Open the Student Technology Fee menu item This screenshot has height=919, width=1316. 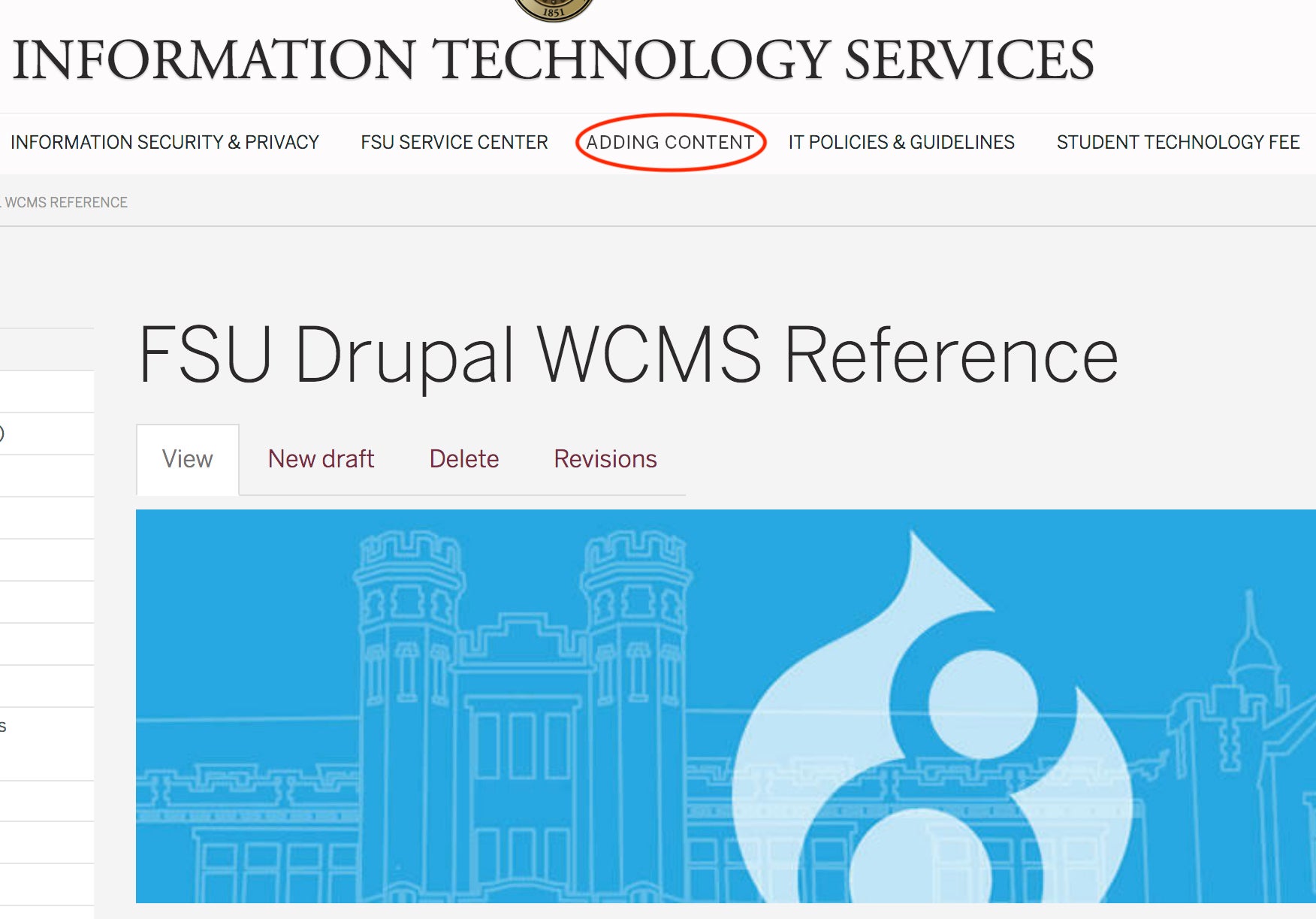click(x=1178, y=142)
